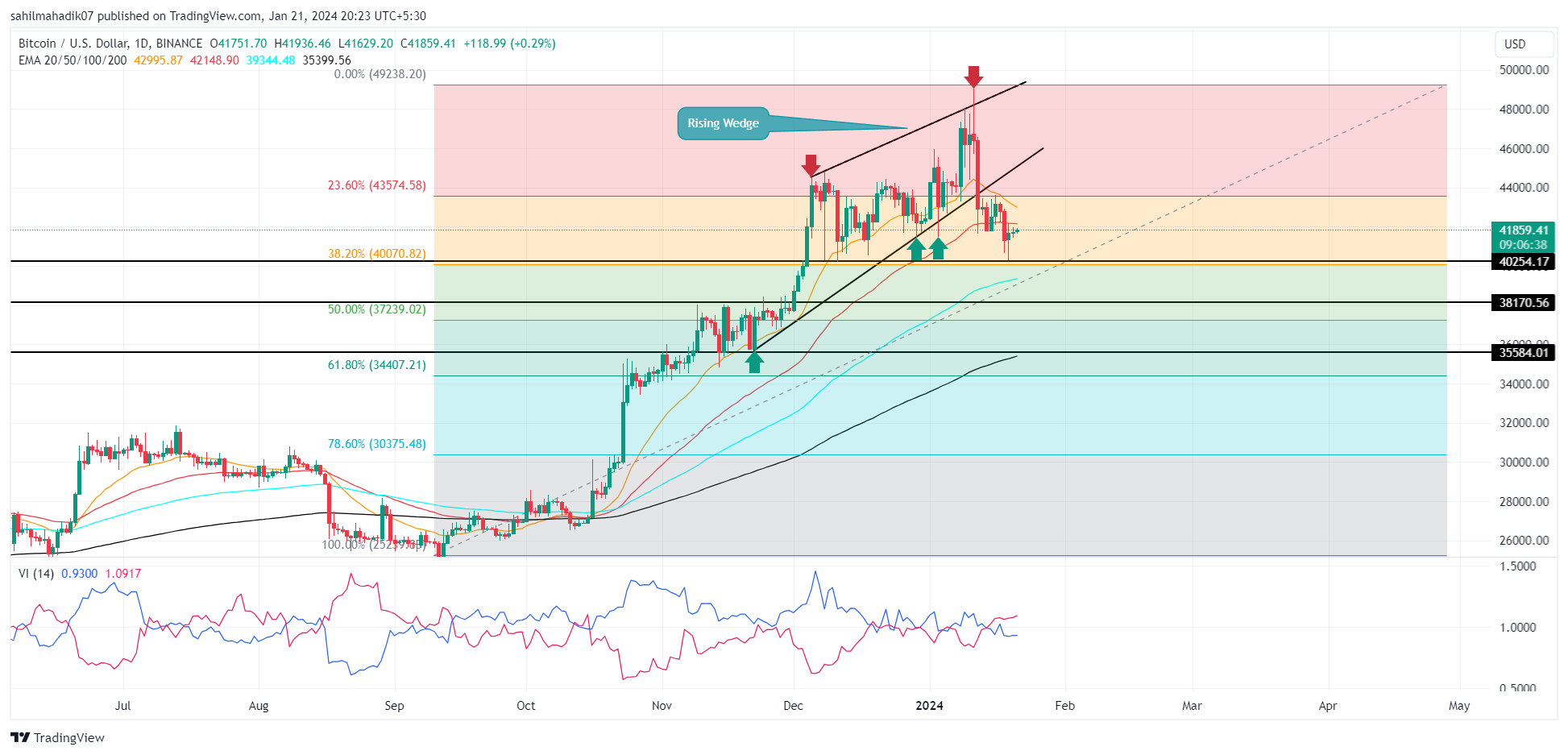Click the VI value 1.0917 in red
The height and width of the screenshot is (755, 1568).
click(123, 574)
